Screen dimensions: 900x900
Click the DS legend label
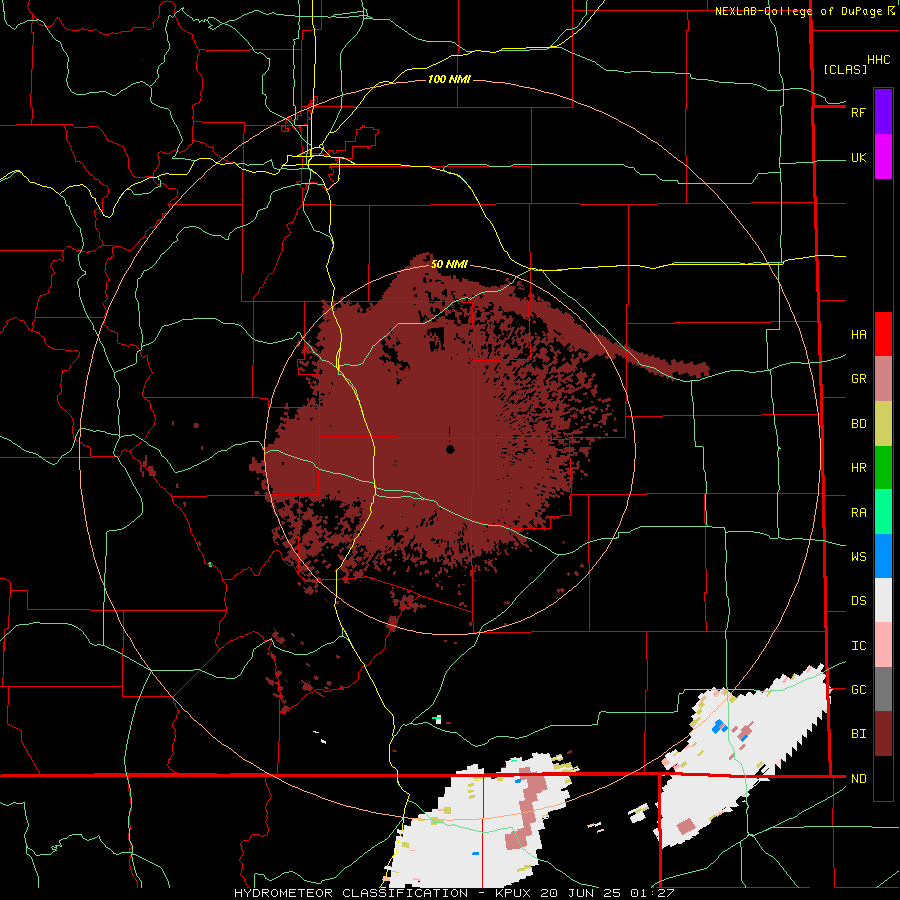pos(858,600)
